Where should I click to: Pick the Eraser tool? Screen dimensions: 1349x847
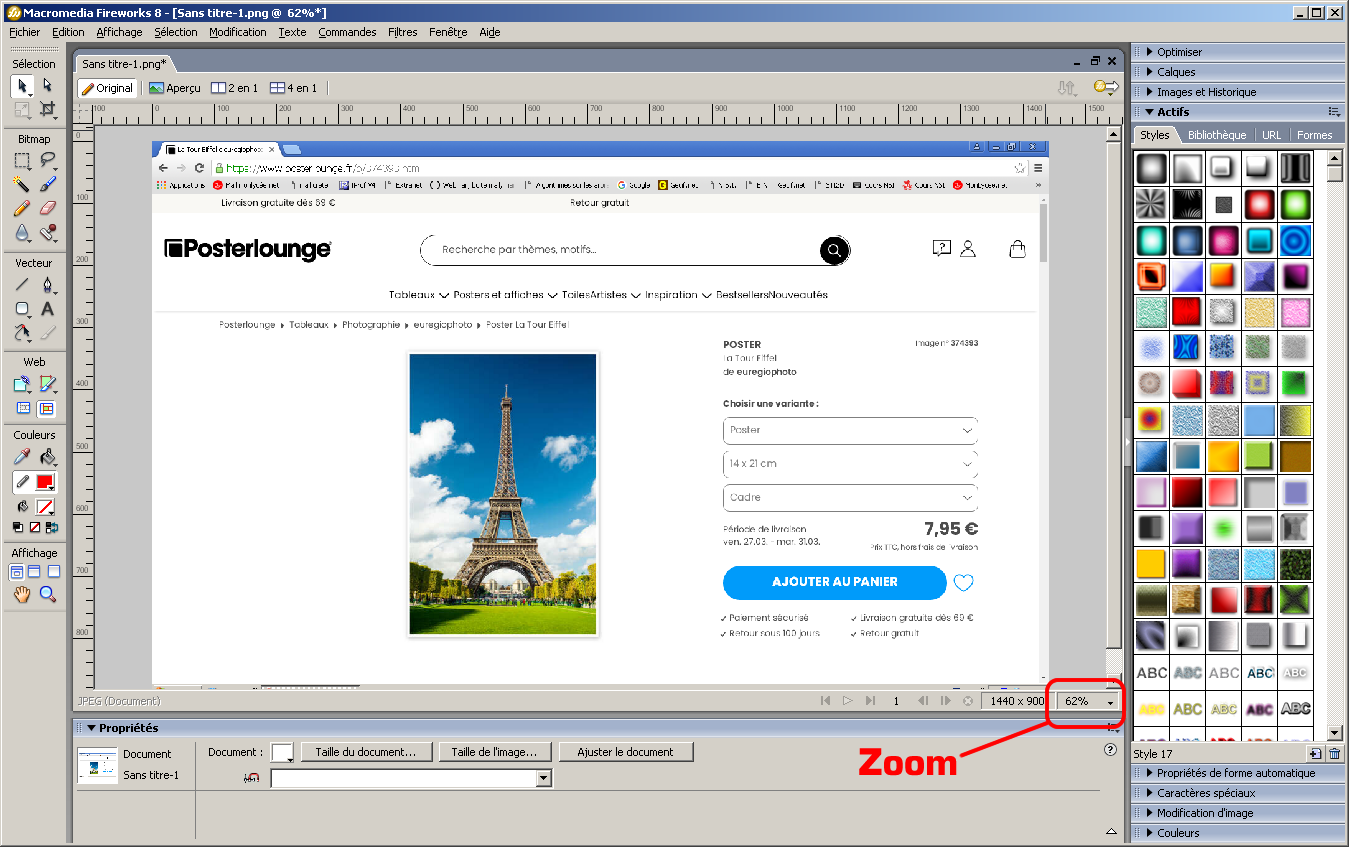point(47,208)
